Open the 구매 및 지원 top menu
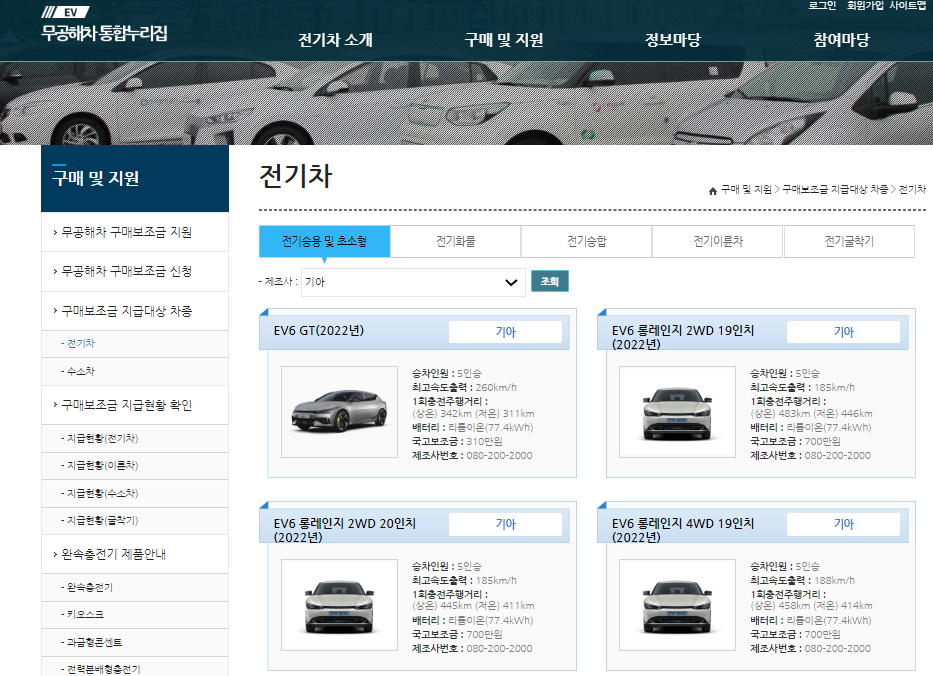 tap(503, 40)
